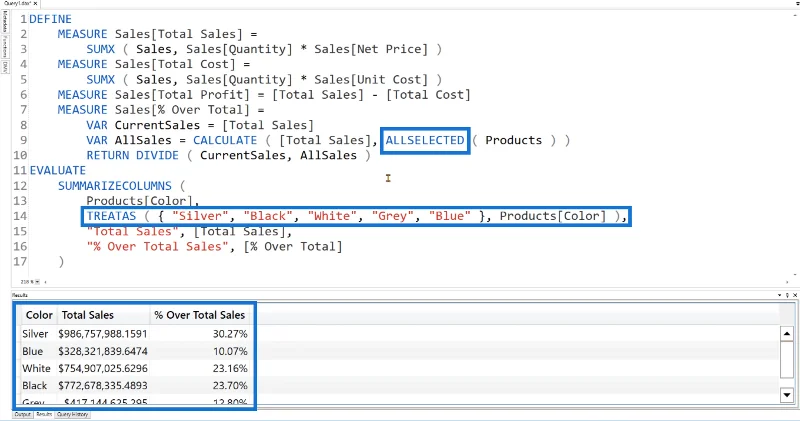Open the editor zoom percentage dropdown
This screenshot has width=800, height=421.
point(37,282)
